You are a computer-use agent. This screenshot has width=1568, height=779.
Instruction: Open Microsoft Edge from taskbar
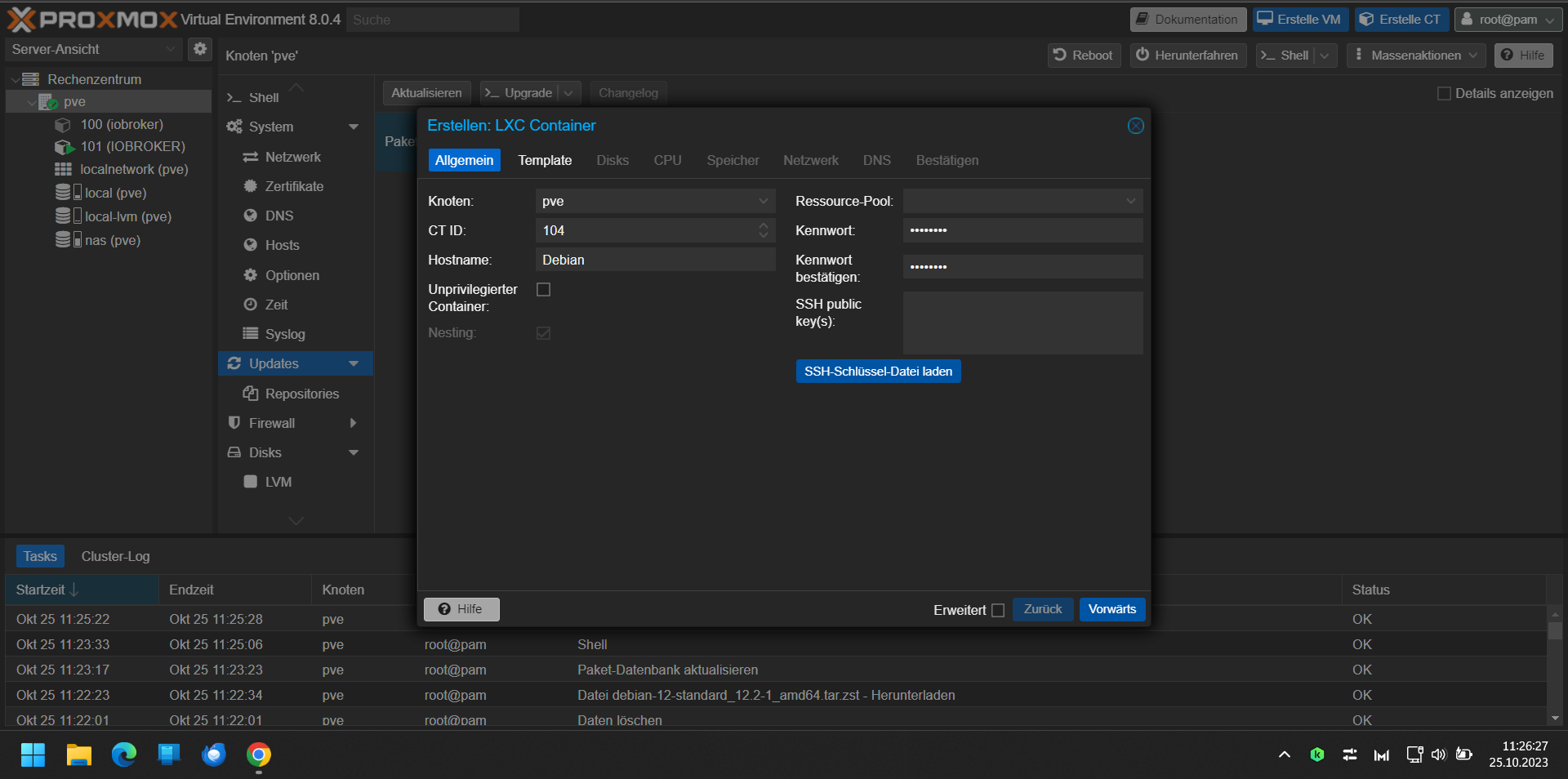[124, 755]
